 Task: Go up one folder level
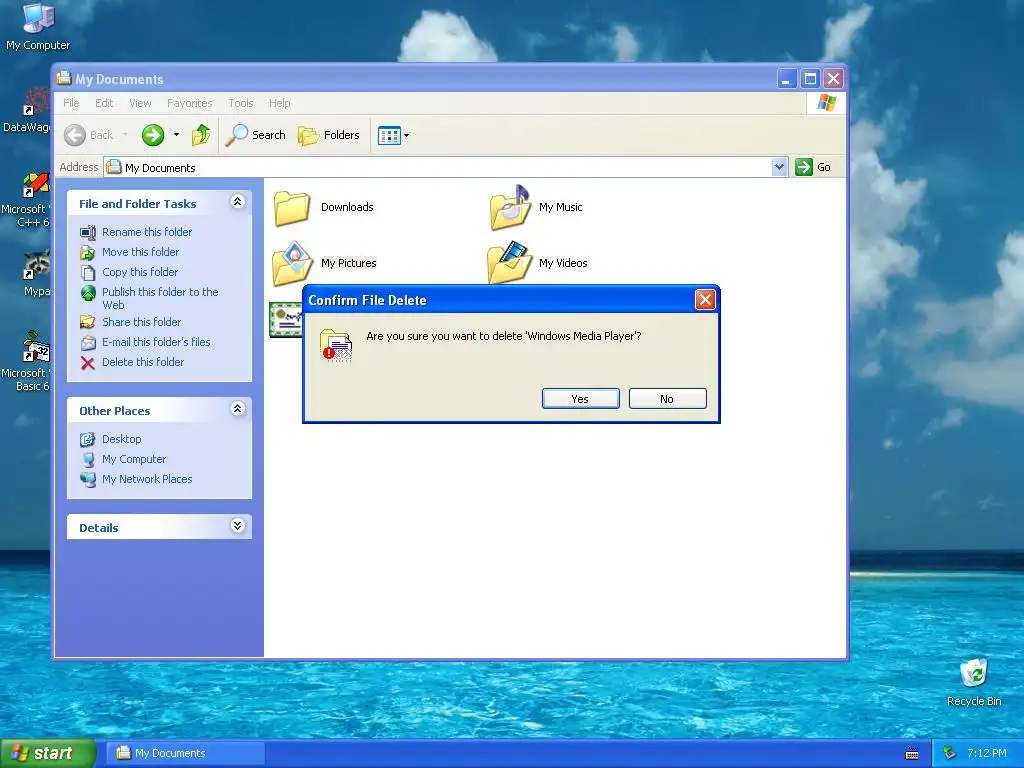click(201, 135)
